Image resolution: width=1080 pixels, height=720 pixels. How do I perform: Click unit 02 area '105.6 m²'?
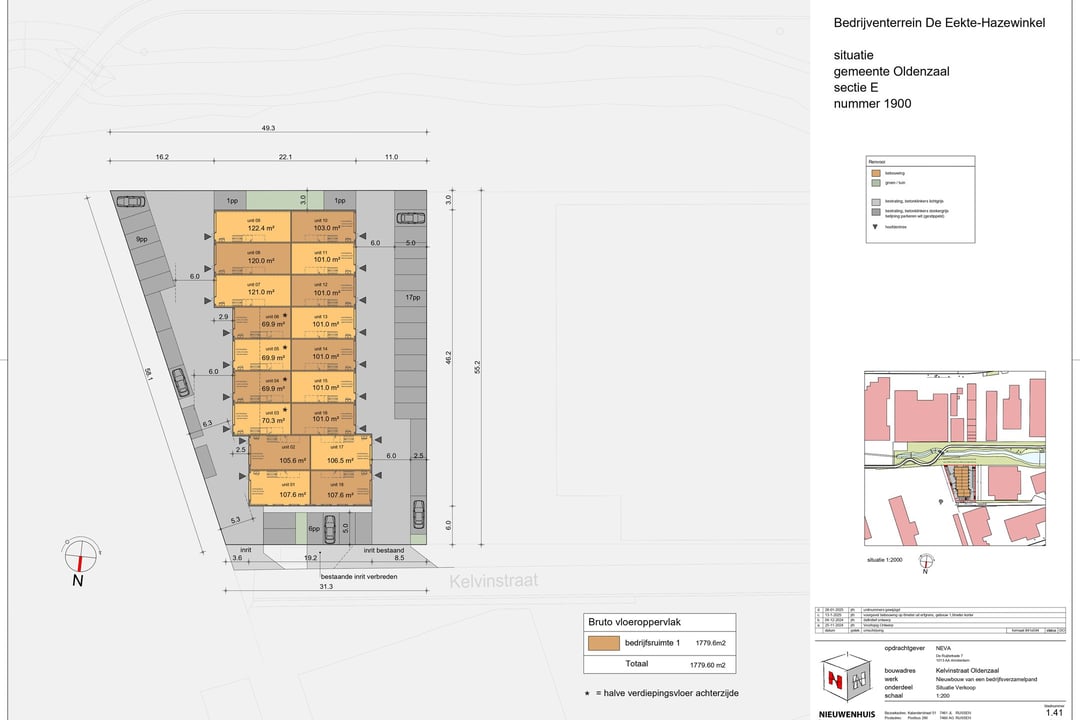(293, 461)
